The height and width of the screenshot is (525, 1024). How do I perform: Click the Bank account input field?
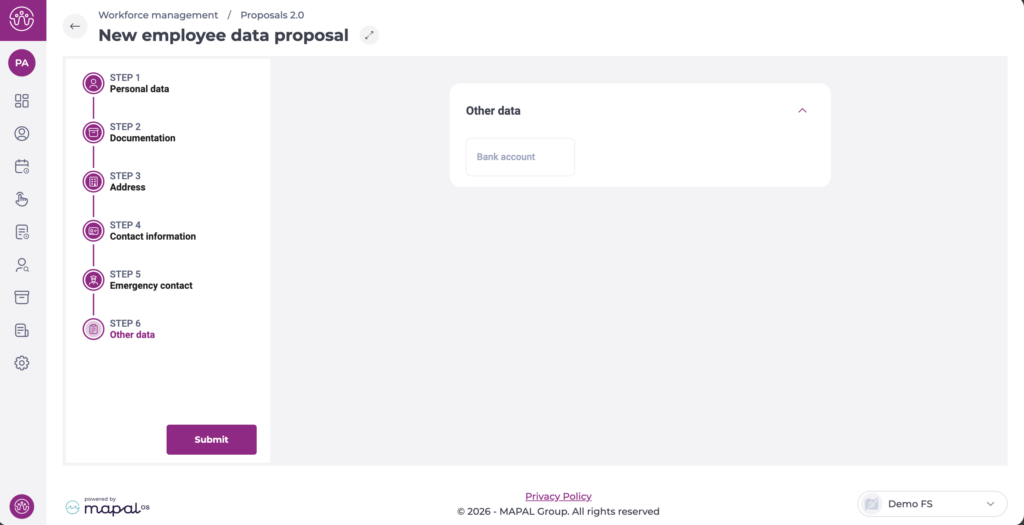click(x=520, y=157)
